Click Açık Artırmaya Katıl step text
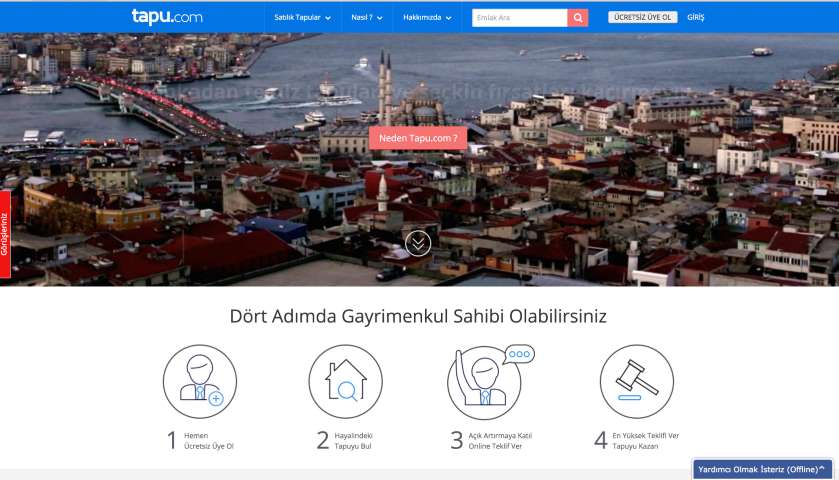 pos(500,441)
